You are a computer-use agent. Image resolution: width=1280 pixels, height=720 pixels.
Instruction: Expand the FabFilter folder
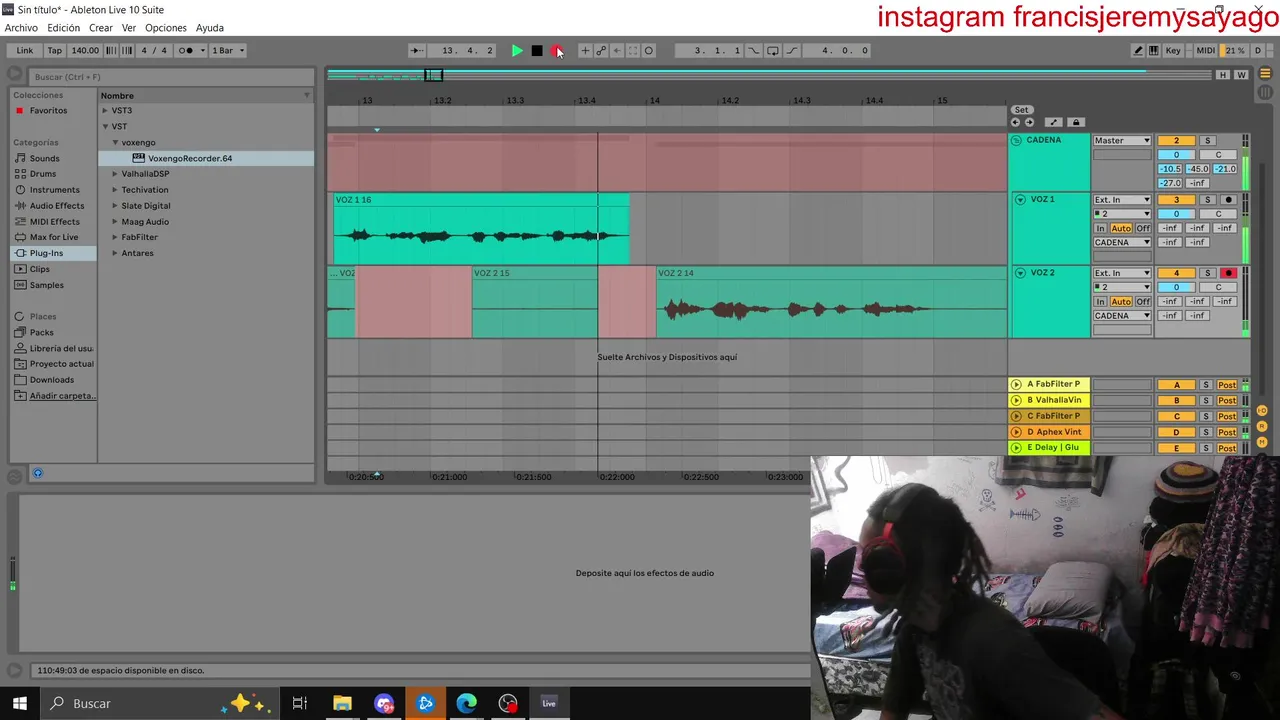click(x=114, y=237)
